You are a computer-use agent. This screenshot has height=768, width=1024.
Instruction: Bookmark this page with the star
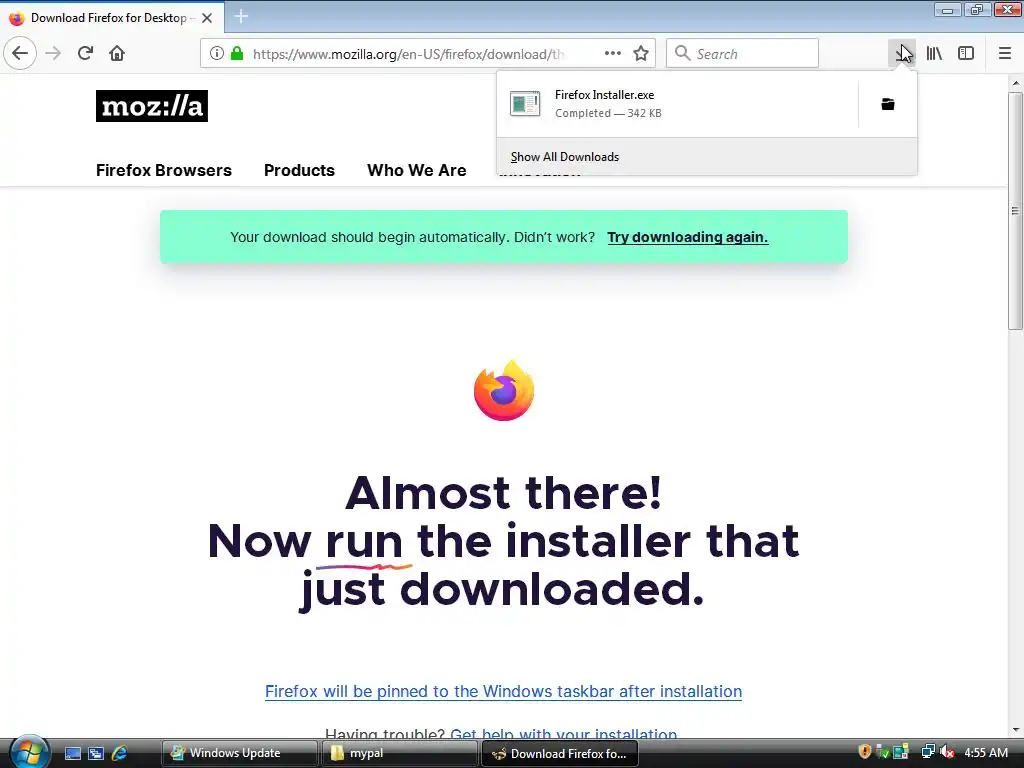pos(641,53)
